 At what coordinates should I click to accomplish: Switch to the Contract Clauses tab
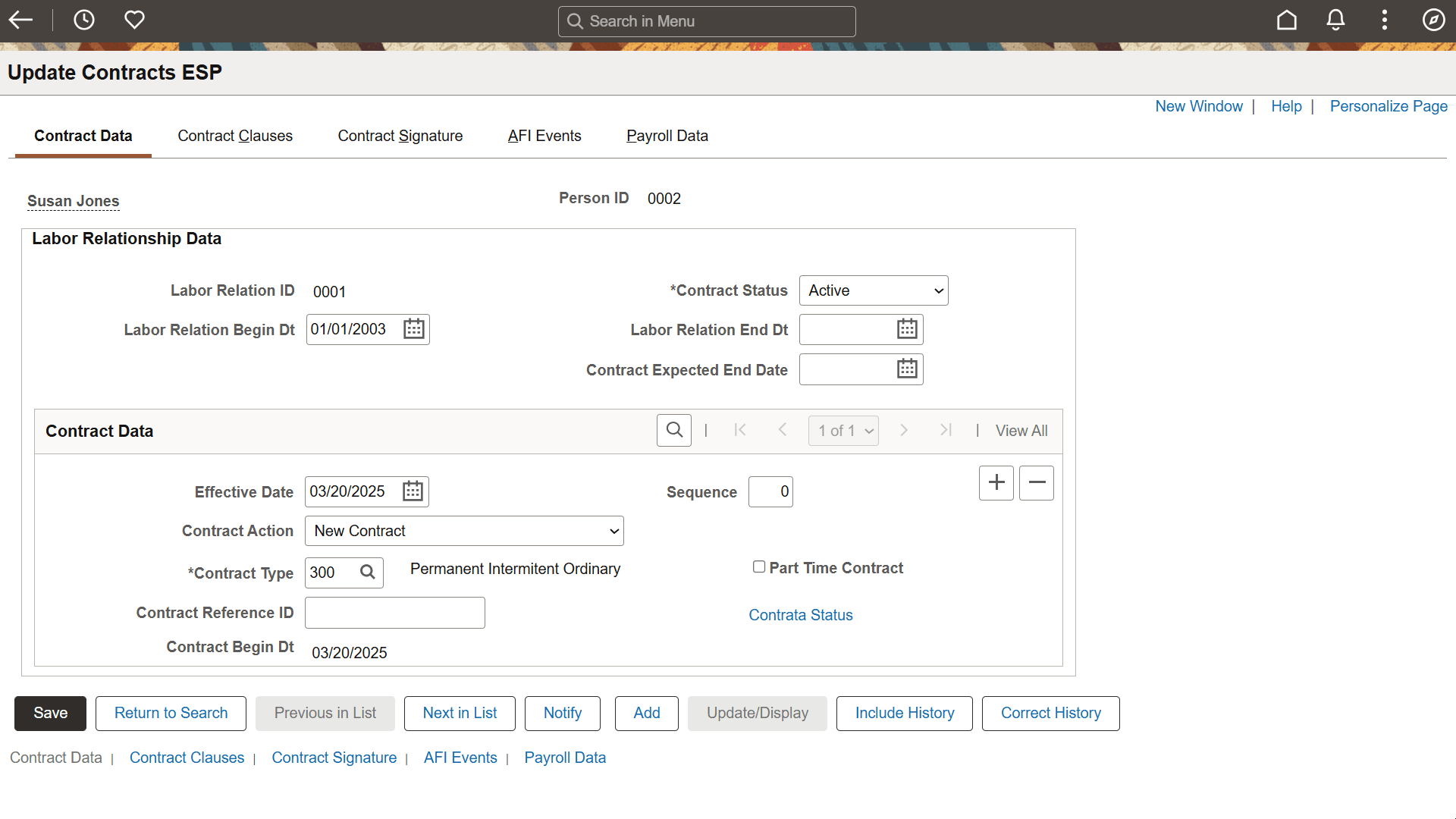click(235, 136)
